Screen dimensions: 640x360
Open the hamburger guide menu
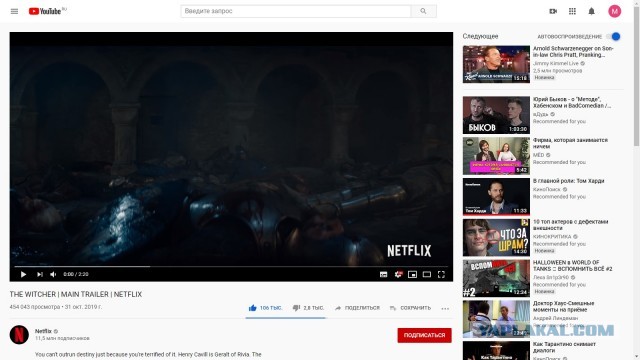click(14, 11)
